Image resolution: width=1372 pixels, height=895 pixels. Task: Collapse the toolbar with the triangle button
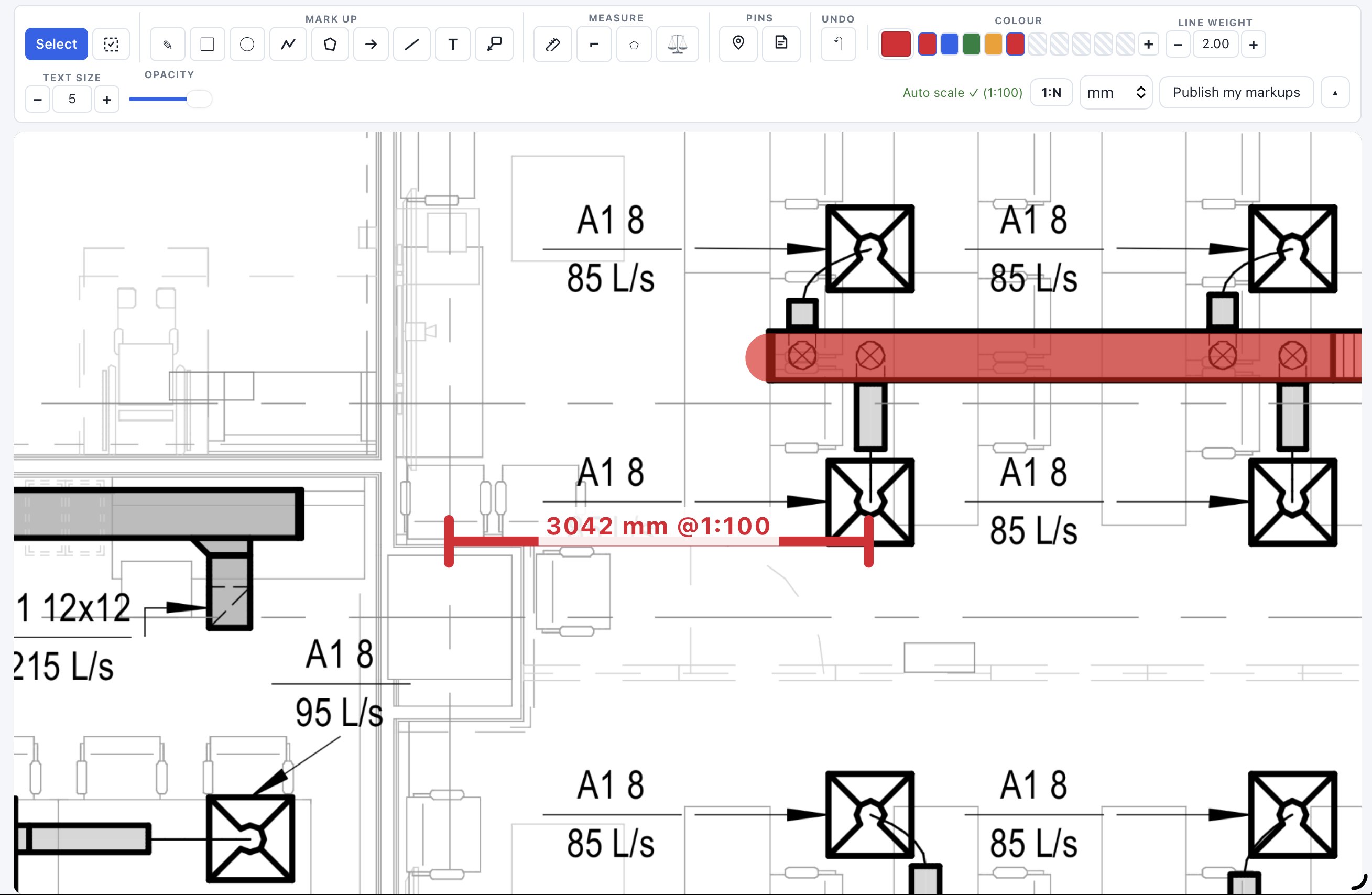(1335, 92)
